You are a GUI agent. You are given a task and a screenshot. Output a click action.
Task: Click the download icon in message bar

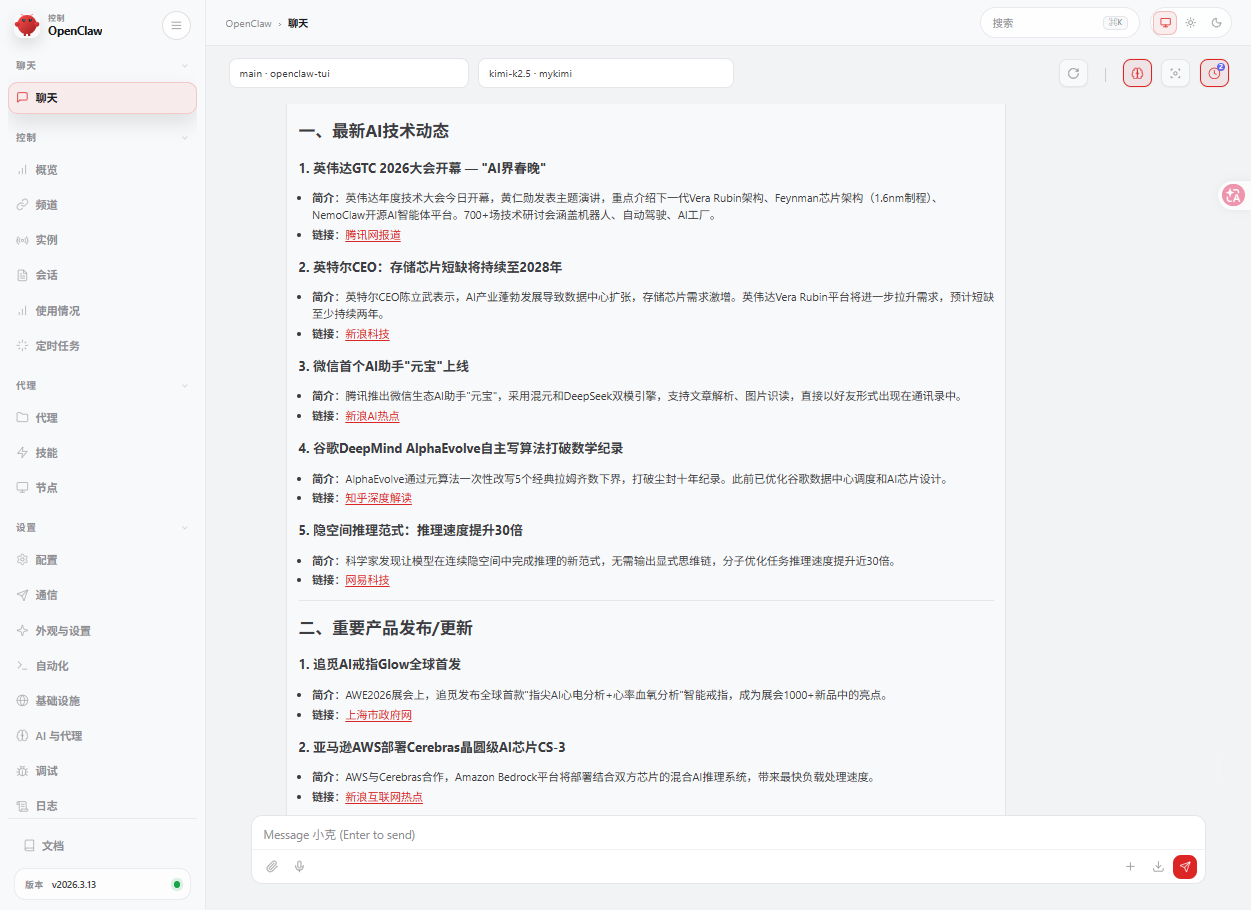click(1158, 867)
